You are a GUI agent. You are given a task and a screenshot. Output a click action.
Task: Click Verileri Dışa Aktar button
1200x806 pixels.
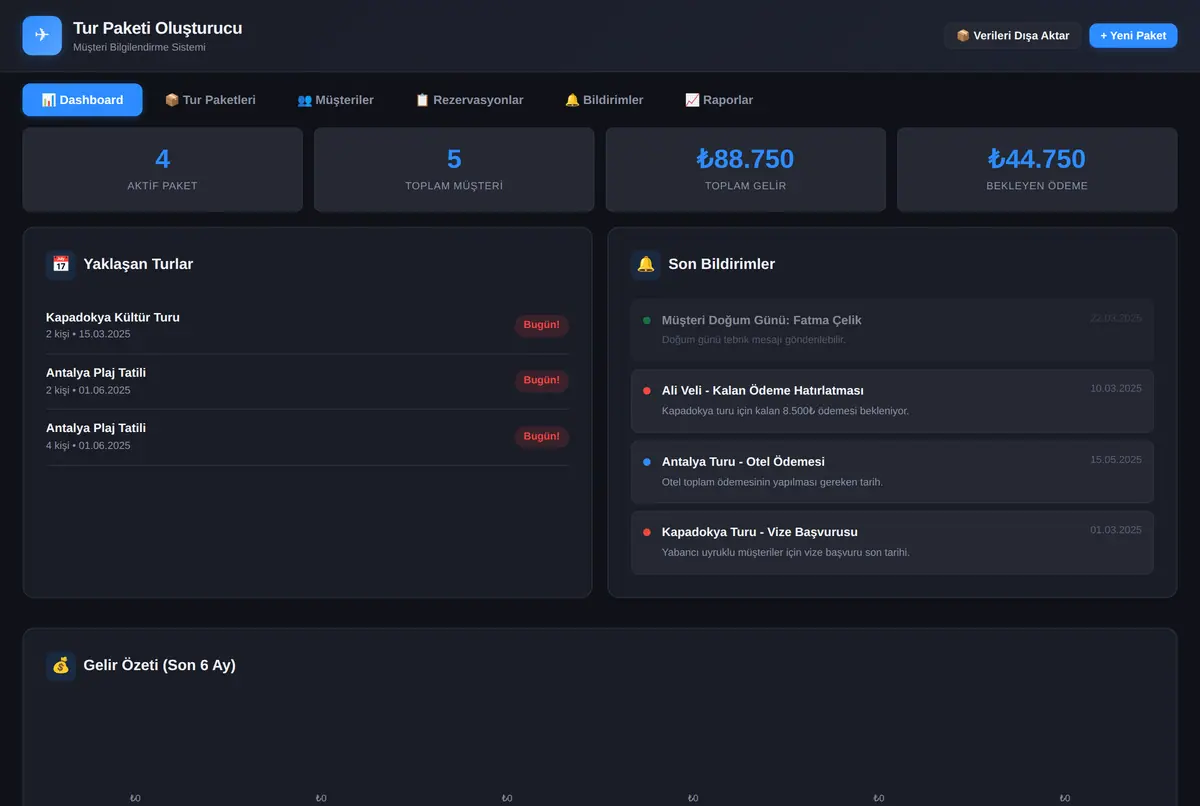(1013, 36)
